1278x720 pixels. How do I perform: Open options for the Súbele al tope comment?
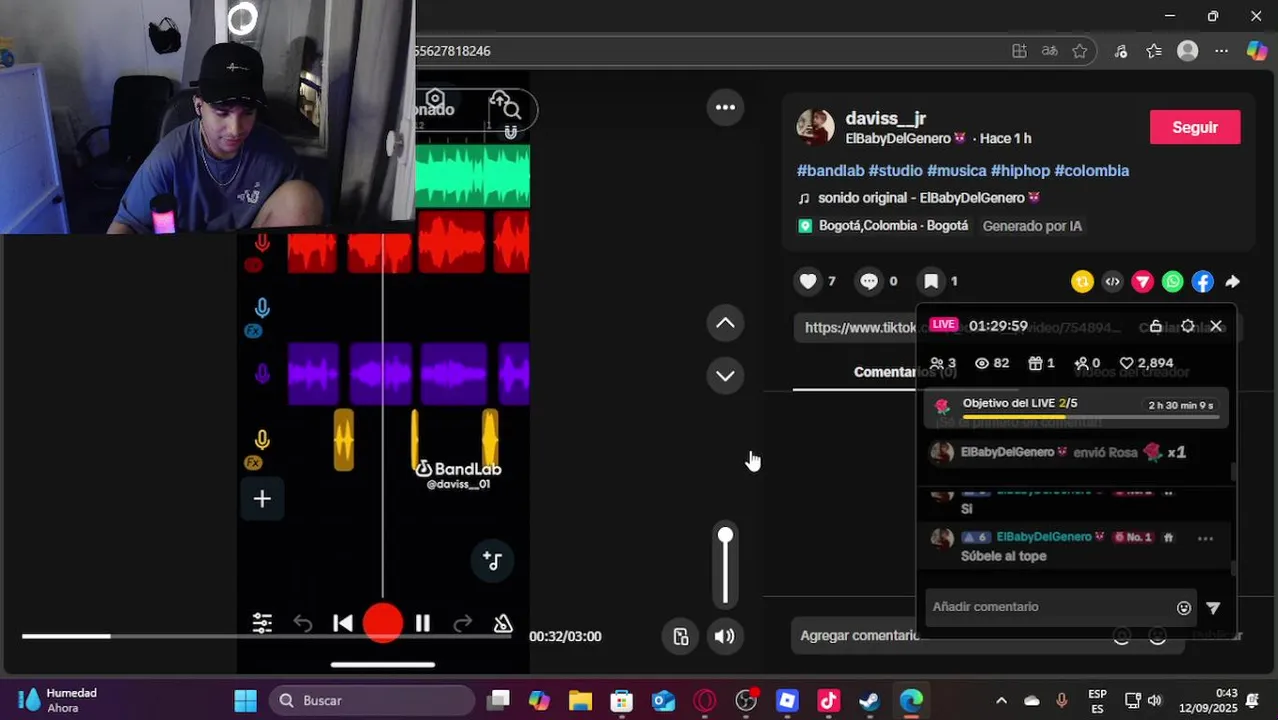tap(1205, 538)
